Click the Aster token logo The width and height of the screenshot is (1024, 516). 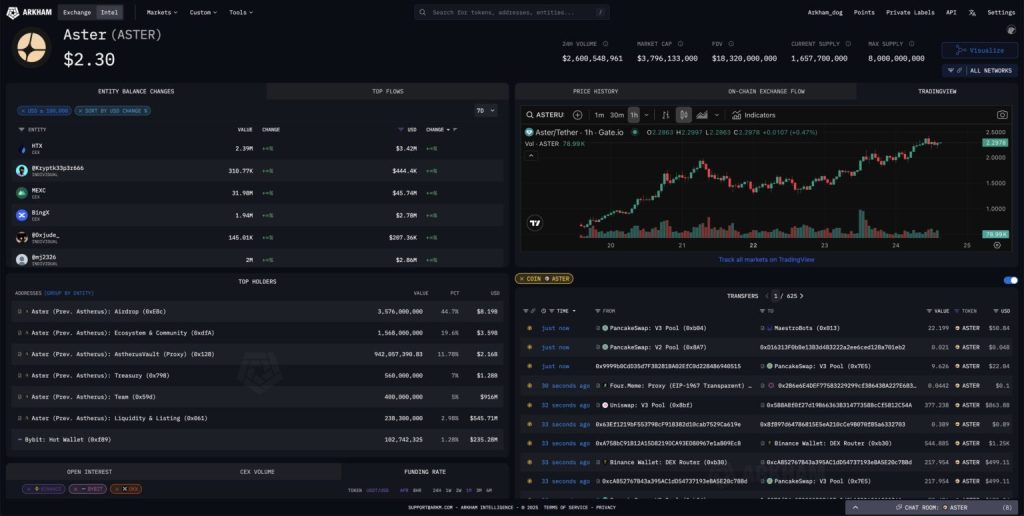click(x=31, y=47)
